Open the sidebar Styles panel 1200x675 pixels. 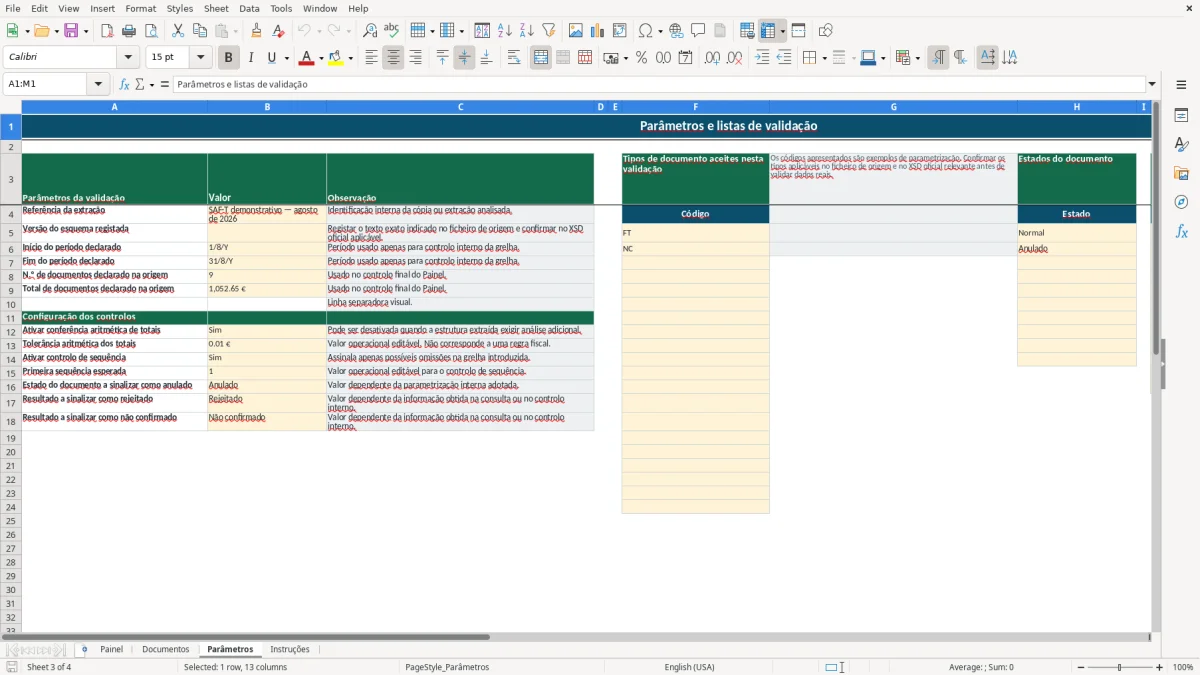click(1181, 144)
